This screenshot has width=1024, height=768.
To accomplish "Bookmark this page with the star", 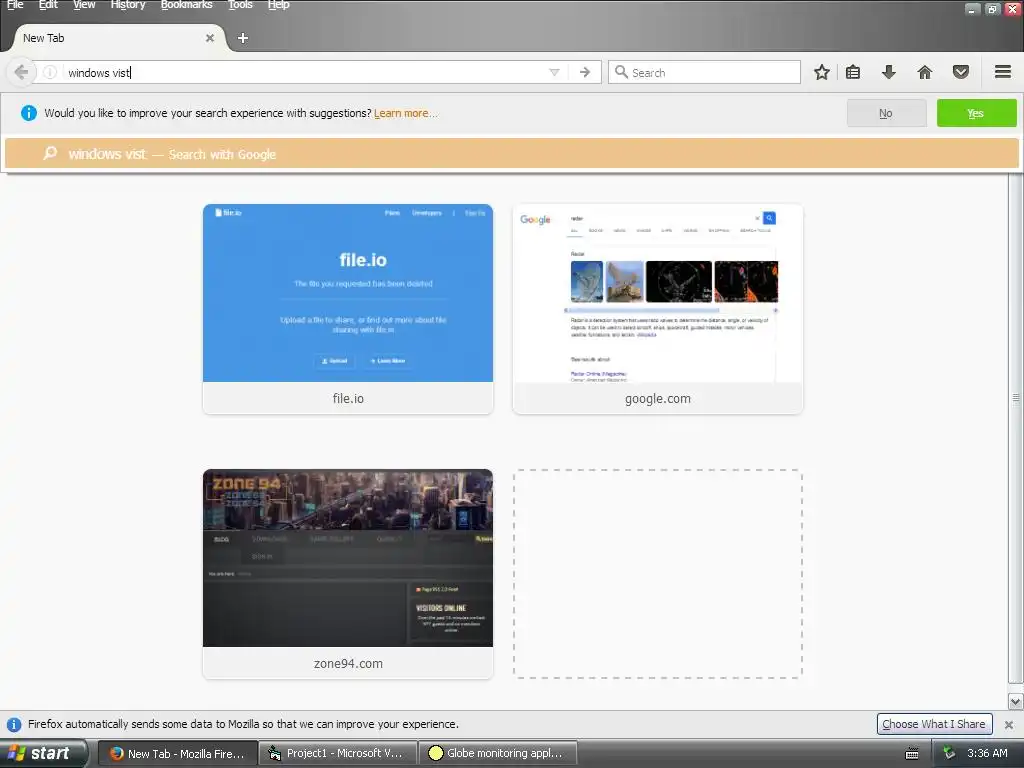I will click(822, 72).
